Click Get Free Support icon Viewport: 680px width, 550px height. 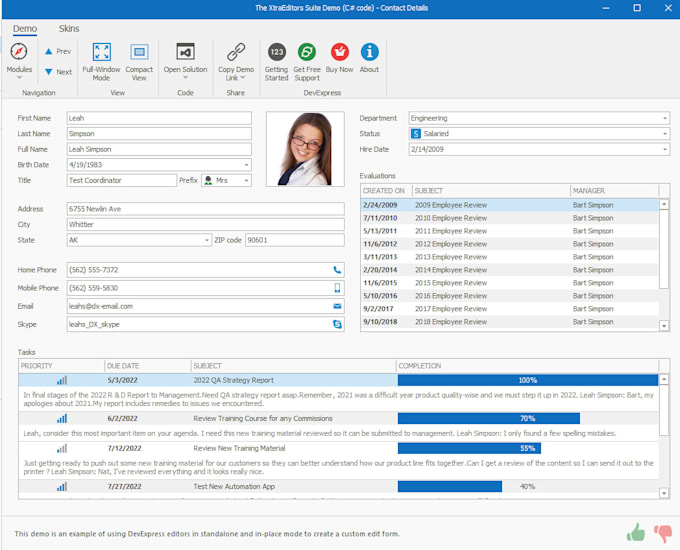[x=307, y=52]
